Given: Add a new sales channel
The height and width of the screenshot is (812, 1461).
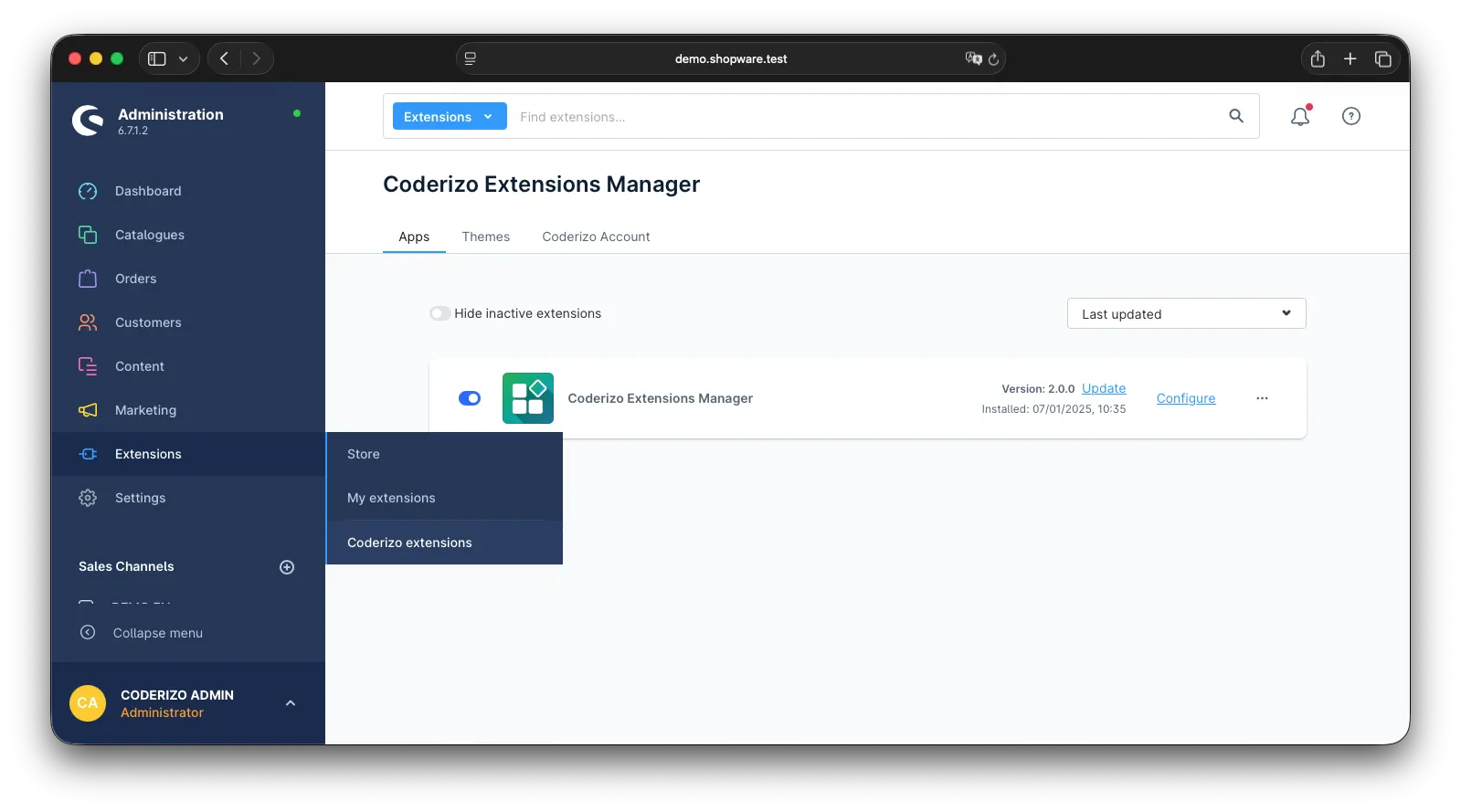Looking at the screenshot, I should click(287, 567).
